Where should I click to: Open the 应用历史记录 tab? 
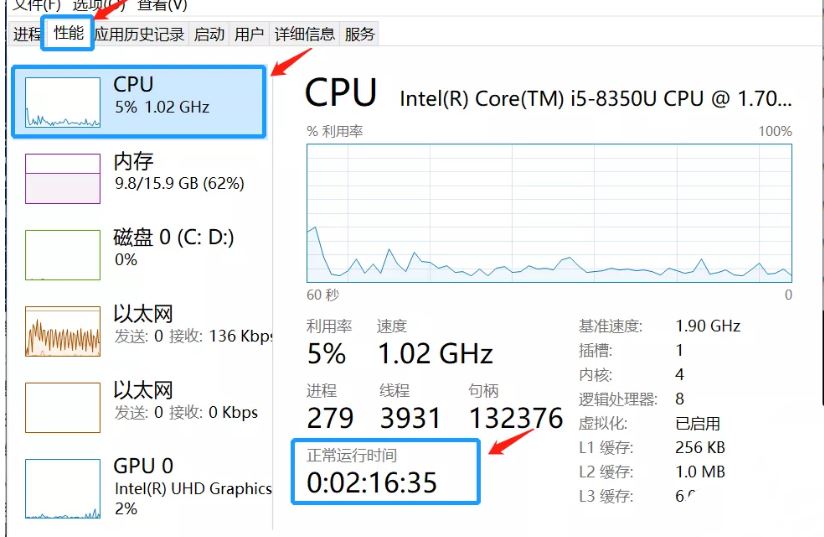pyautogui.click(x=139, y=34)
